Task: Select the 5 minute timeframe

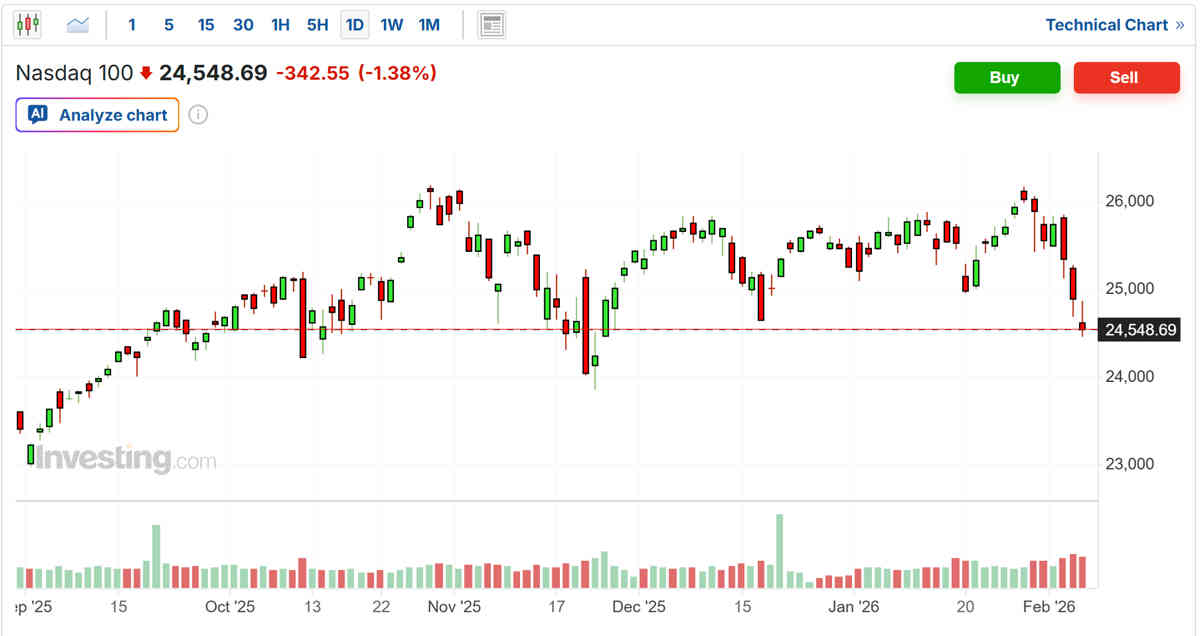Action: (x=168, y=25)
